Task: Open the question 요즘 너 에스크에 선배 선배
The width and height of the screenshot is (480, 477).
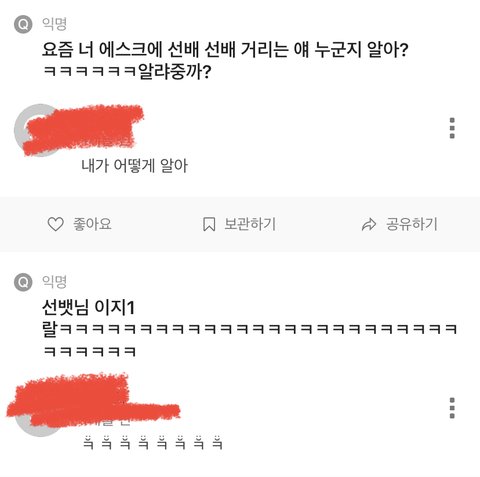Action: [x=225, y=50]
